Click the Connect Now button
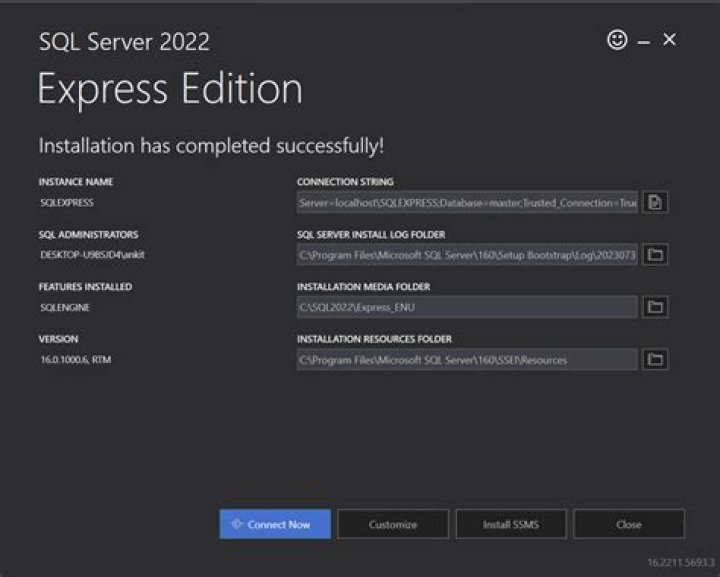Screen dimensions: 720x577 tap(275, 524)
